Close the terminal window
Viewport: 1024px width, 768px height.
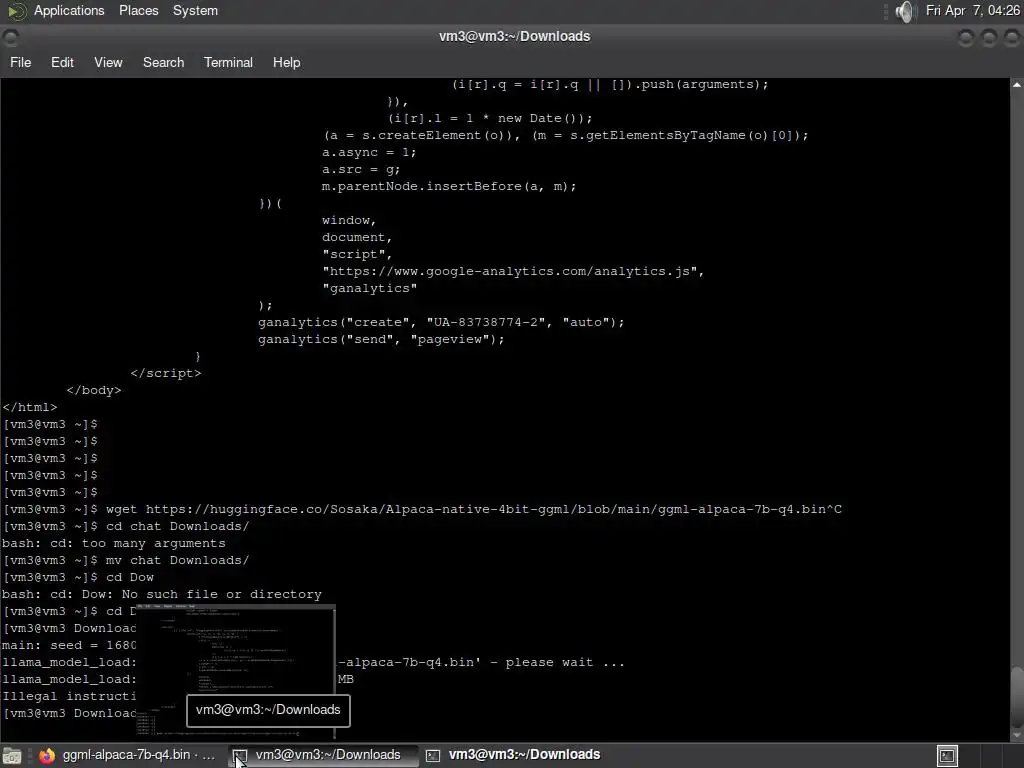tap(1012, 38)
